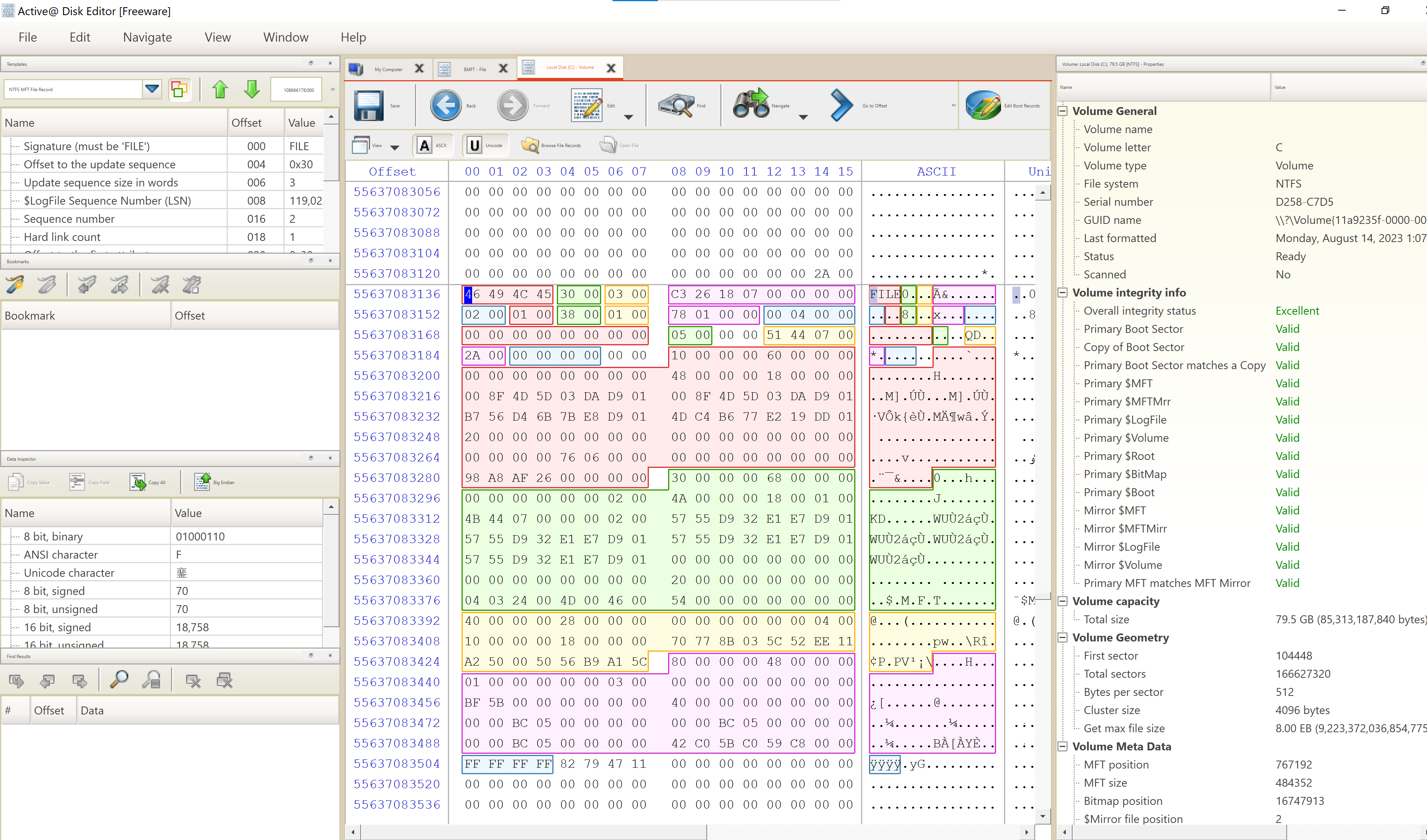Image resolution: width=1427 pixels, height=840 pixels.
Task: Click Copy Value in Data Inspector
Action: tap(29, 482)
